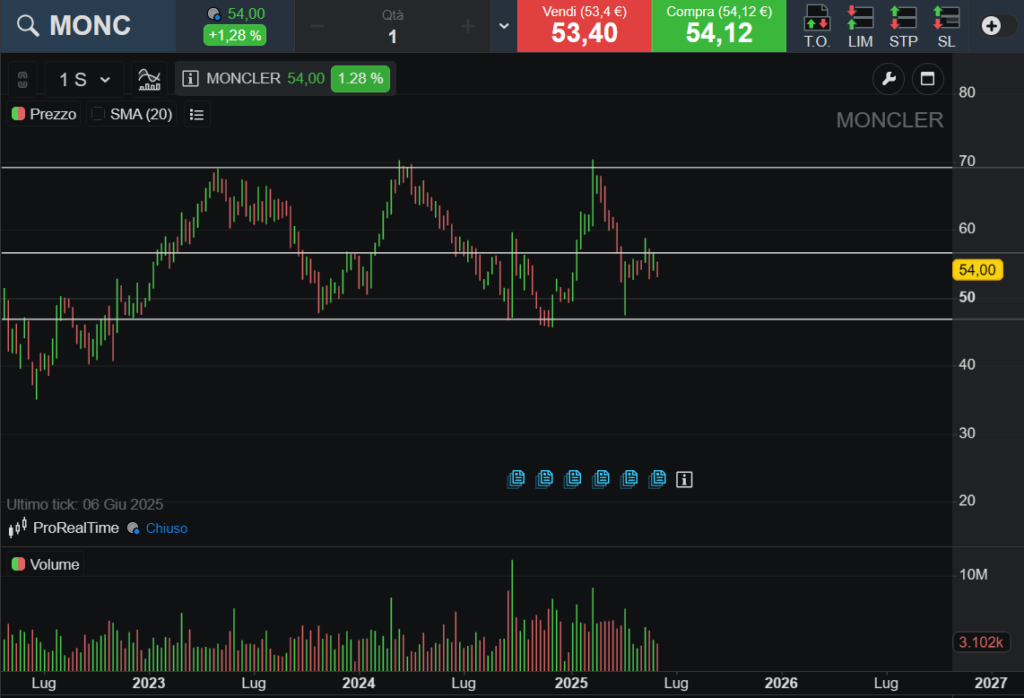Click the round plus toggle at top right

[x=992, y=26]
